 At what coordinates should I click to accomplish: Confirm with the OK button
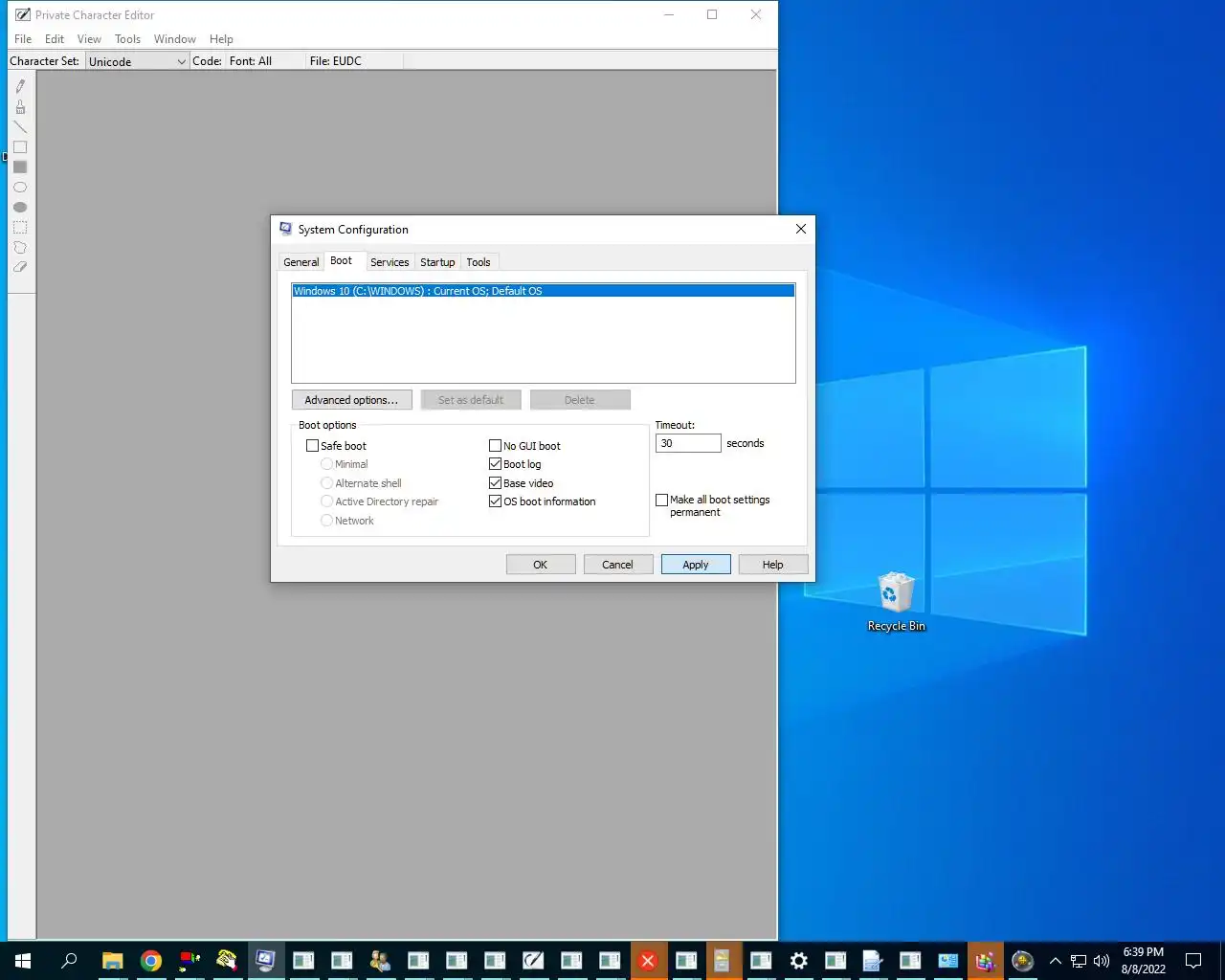(541, 565)
